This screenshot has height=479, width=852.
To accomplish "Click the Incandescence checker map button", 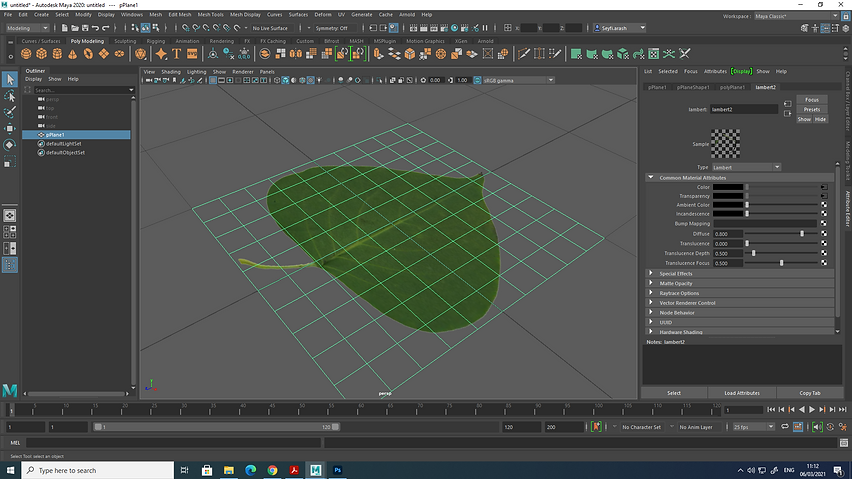I will [824, 213].
